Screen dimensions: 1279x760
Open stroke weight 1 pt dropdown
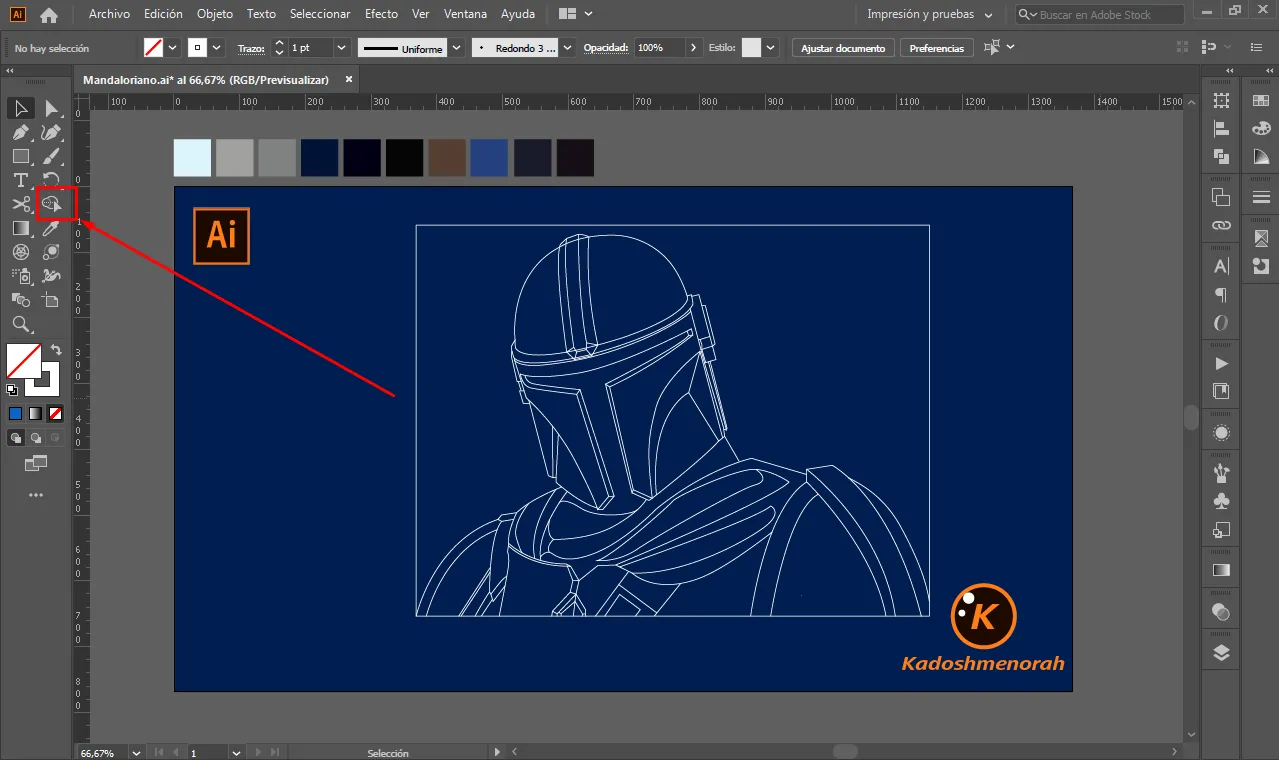(x=342, y=48)
